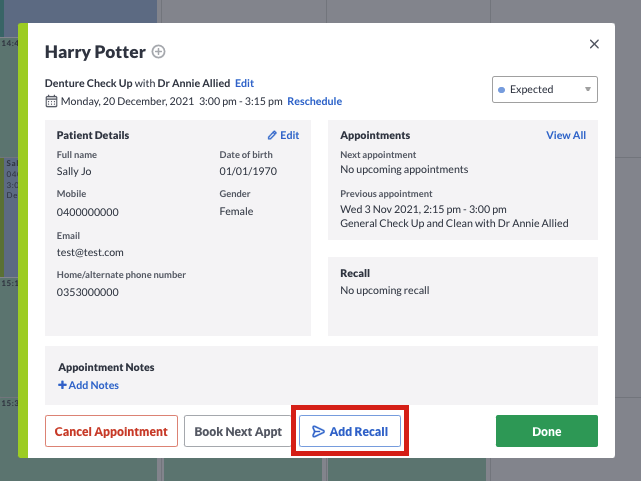Click the gender value Female
641x481 pixels.
coord(236,211)
